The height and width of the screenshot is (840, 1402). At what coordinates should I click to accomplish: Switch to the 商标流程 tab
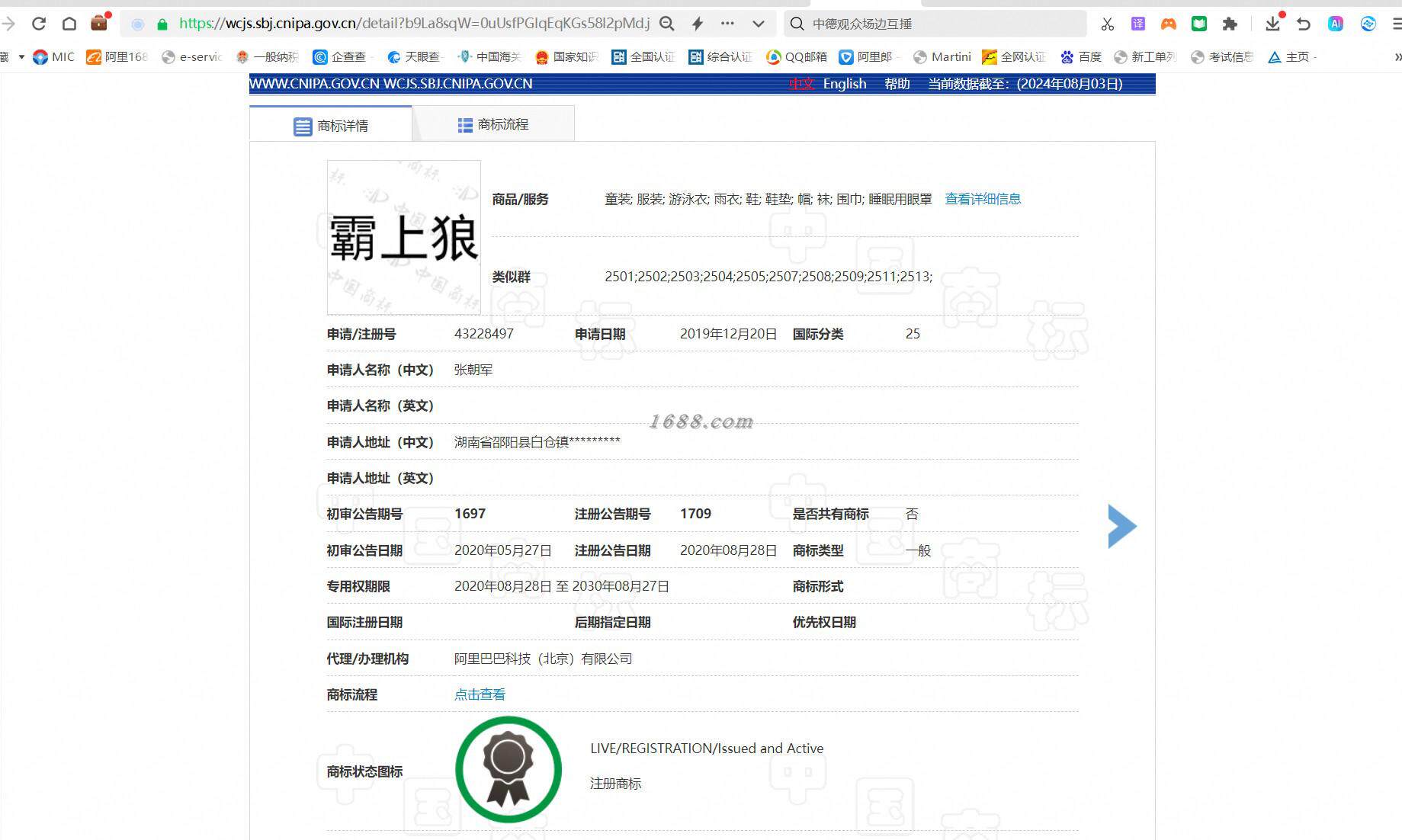pyautogui.click(x=493, y=124)
